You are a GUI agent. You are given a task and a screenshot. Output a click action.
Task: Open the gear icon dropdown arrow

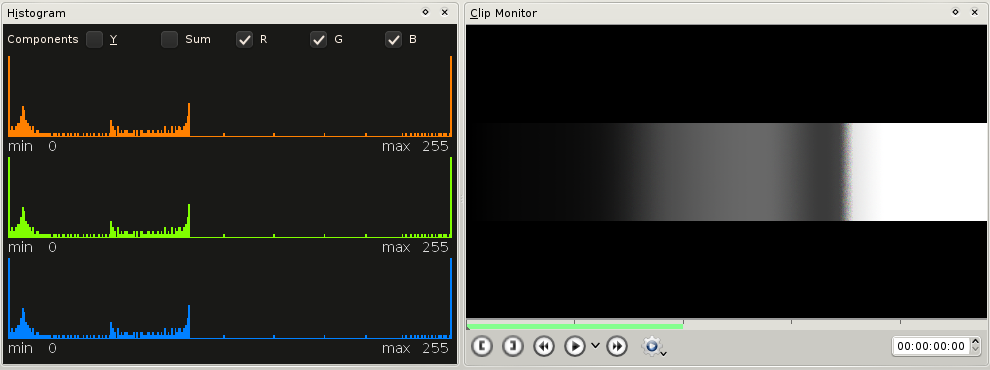[x=663, y=353]
